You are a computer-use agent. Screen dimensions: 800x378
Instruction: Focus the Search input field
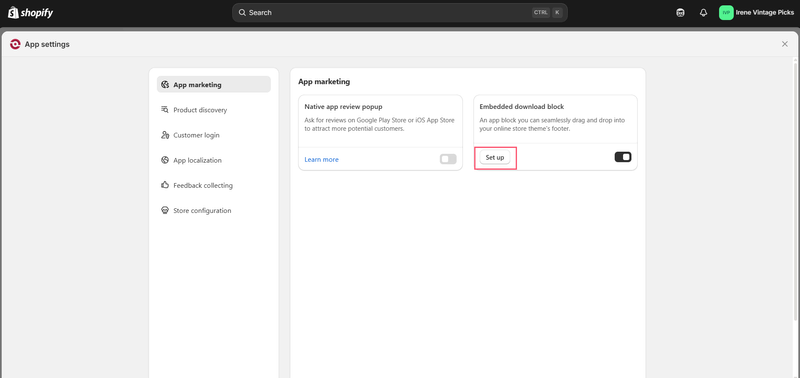click(x=399, y=13)
